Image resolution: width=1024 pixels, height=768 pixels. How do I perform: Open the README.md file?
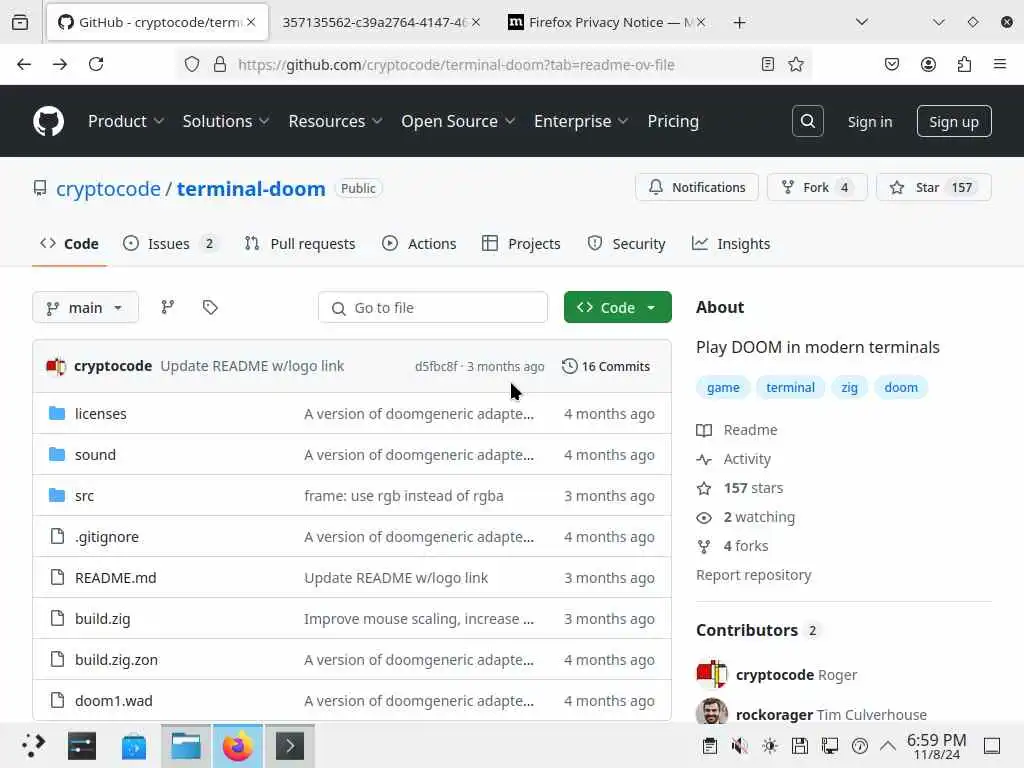click(x=116, y=578)
